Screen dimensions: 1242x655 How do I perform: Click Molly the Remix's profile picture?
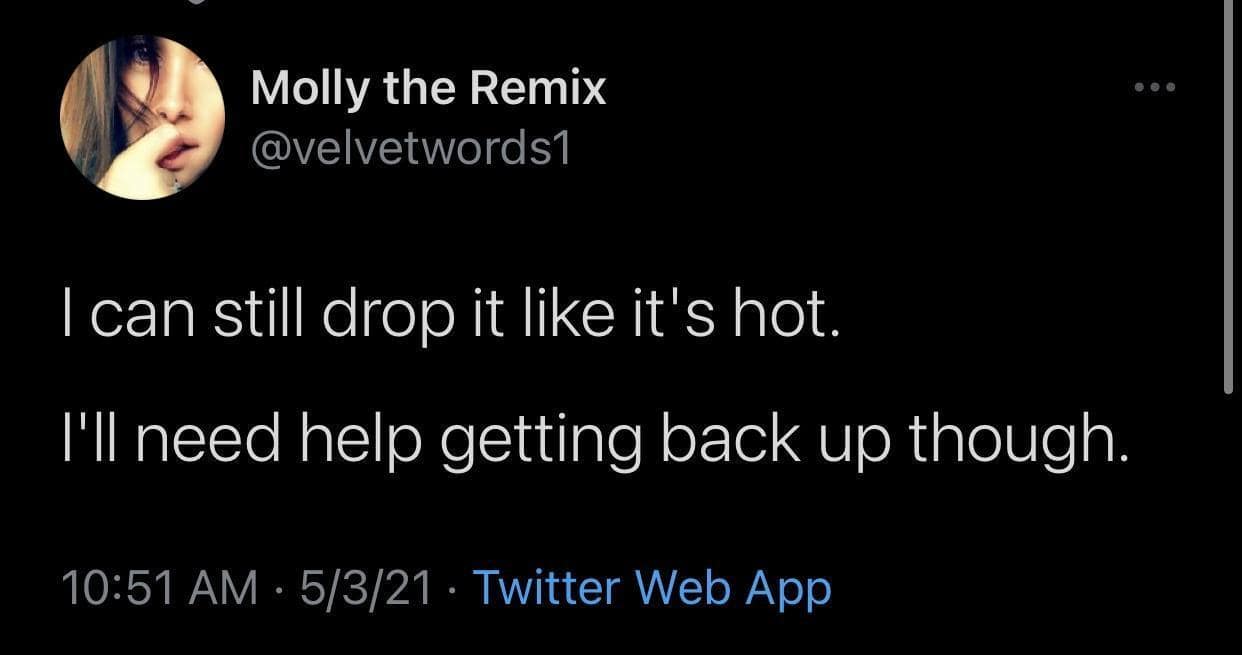[142, 117]
